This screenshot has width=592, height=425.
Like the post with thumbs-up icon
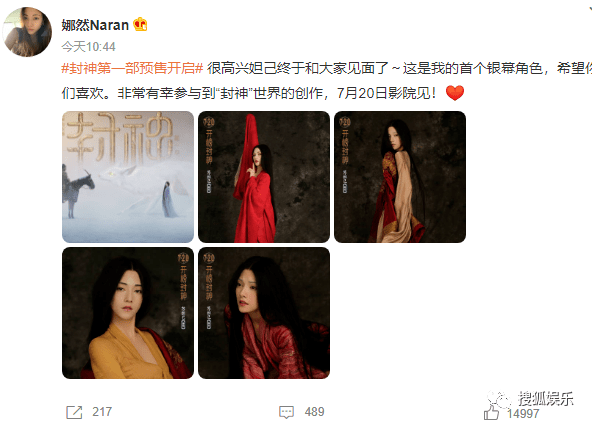click(x=491, y=413)
